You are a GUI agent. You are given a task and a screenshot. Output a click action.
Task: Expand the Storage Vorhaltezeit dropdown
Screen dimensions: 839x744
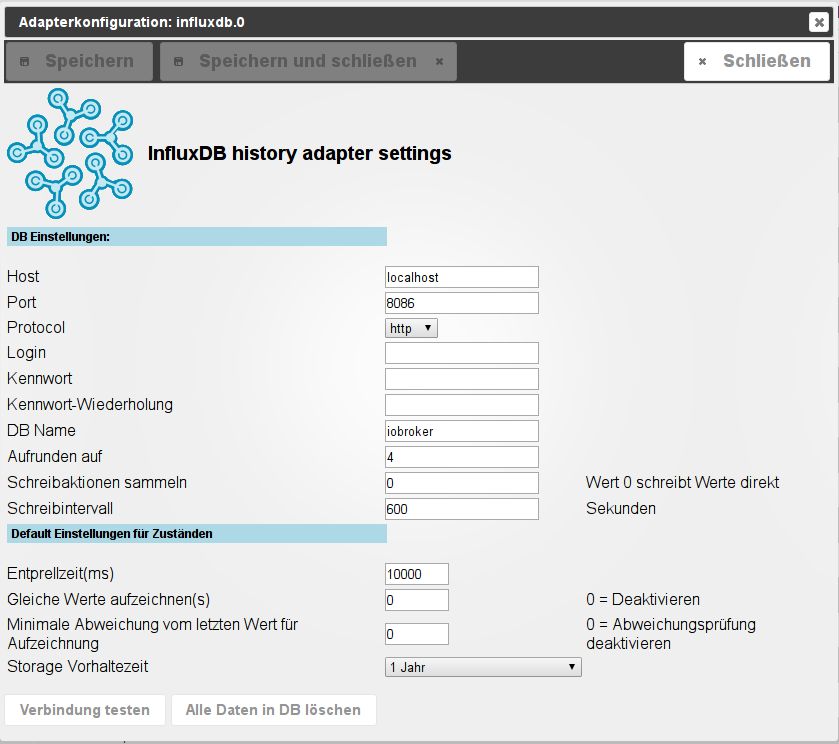pyautogui.click(x=483, y=667)
